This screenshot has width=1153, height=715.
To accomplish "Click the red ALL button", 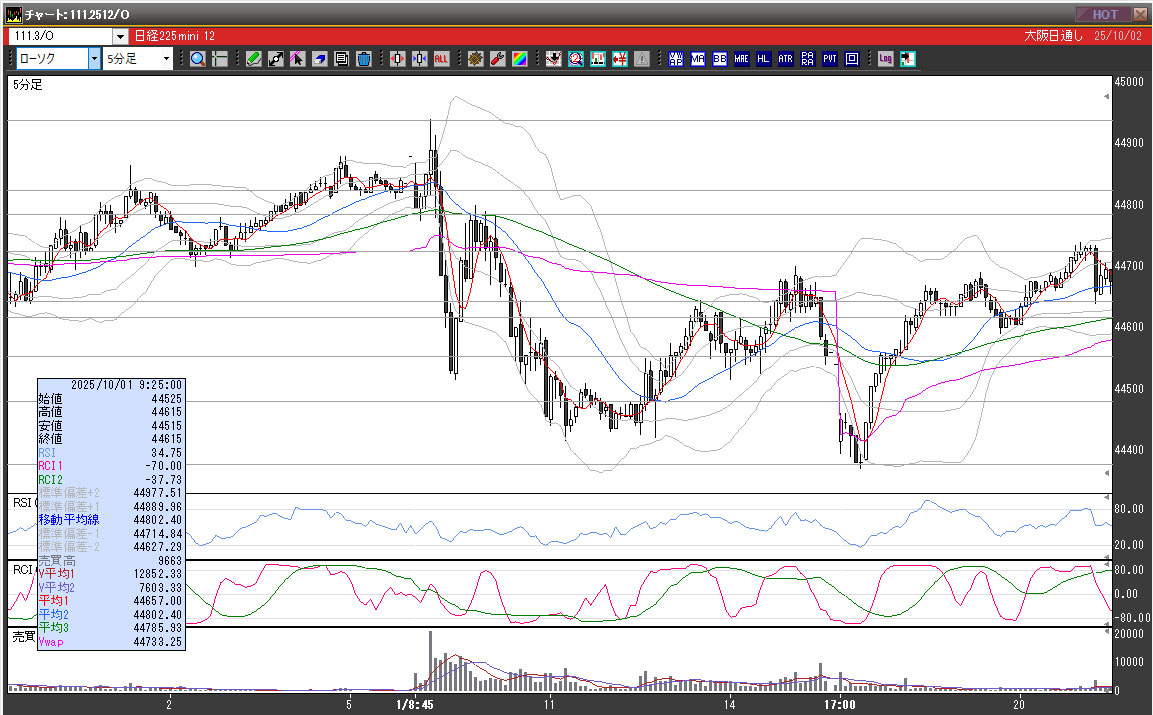I will (x=441, y=59).
